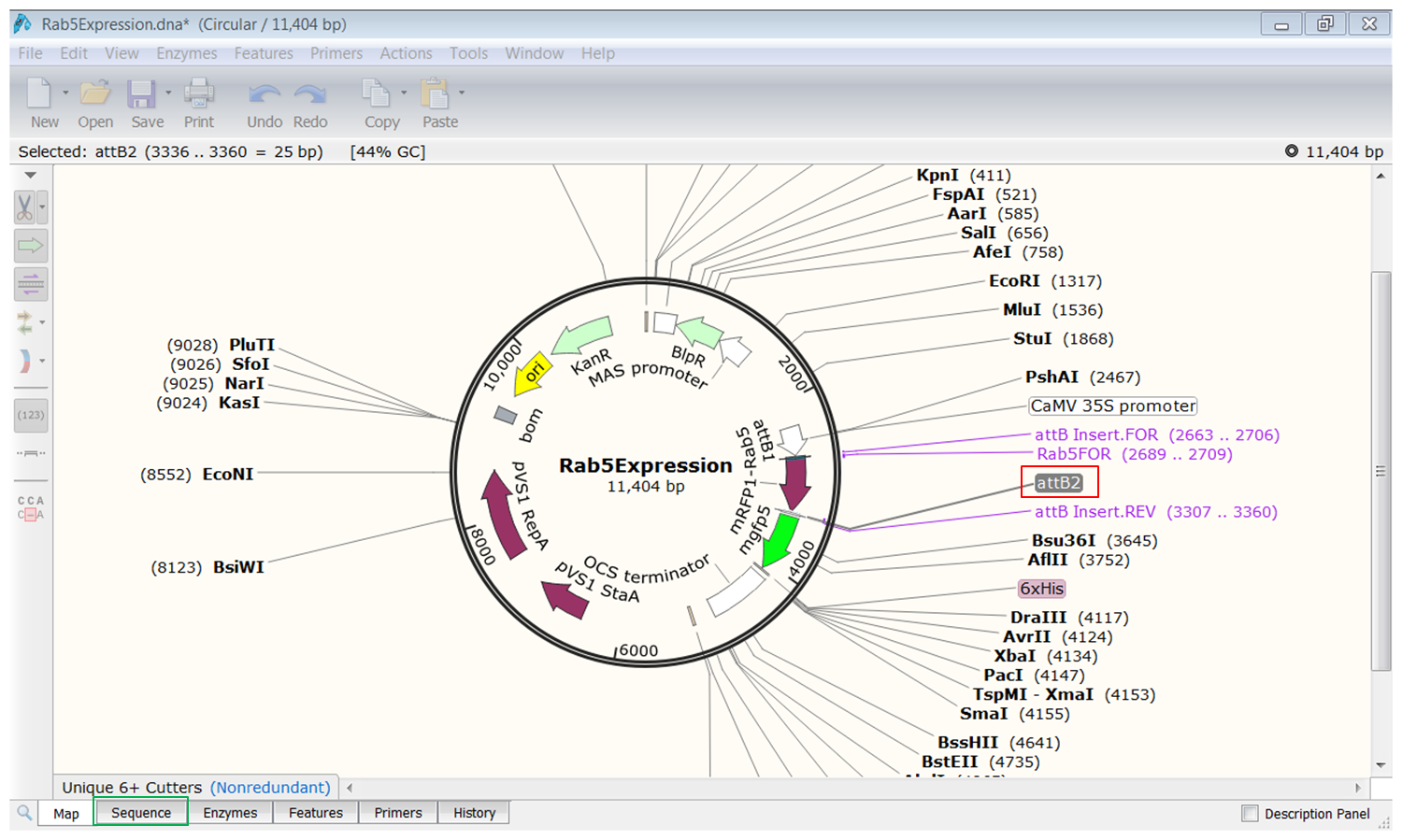
Task: Open the View menu
Action: pyautogui.click(x=122, y=53)
